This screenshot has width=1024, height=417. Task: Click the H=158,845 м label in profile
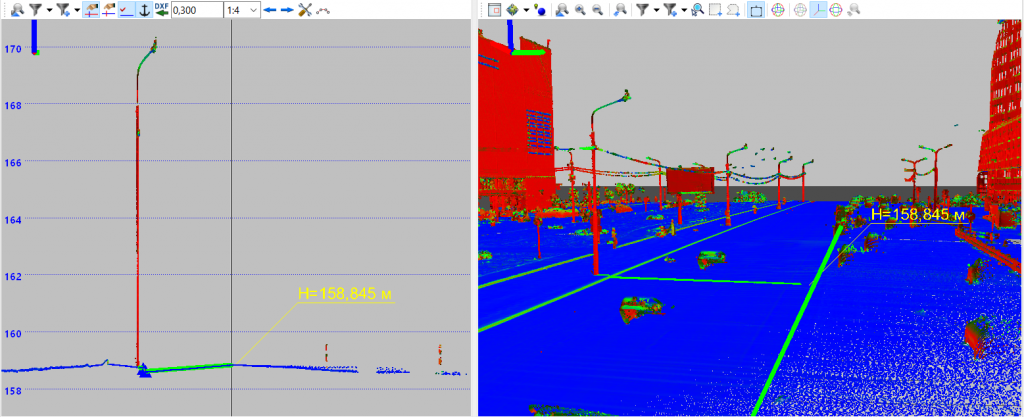coord(346,294)
